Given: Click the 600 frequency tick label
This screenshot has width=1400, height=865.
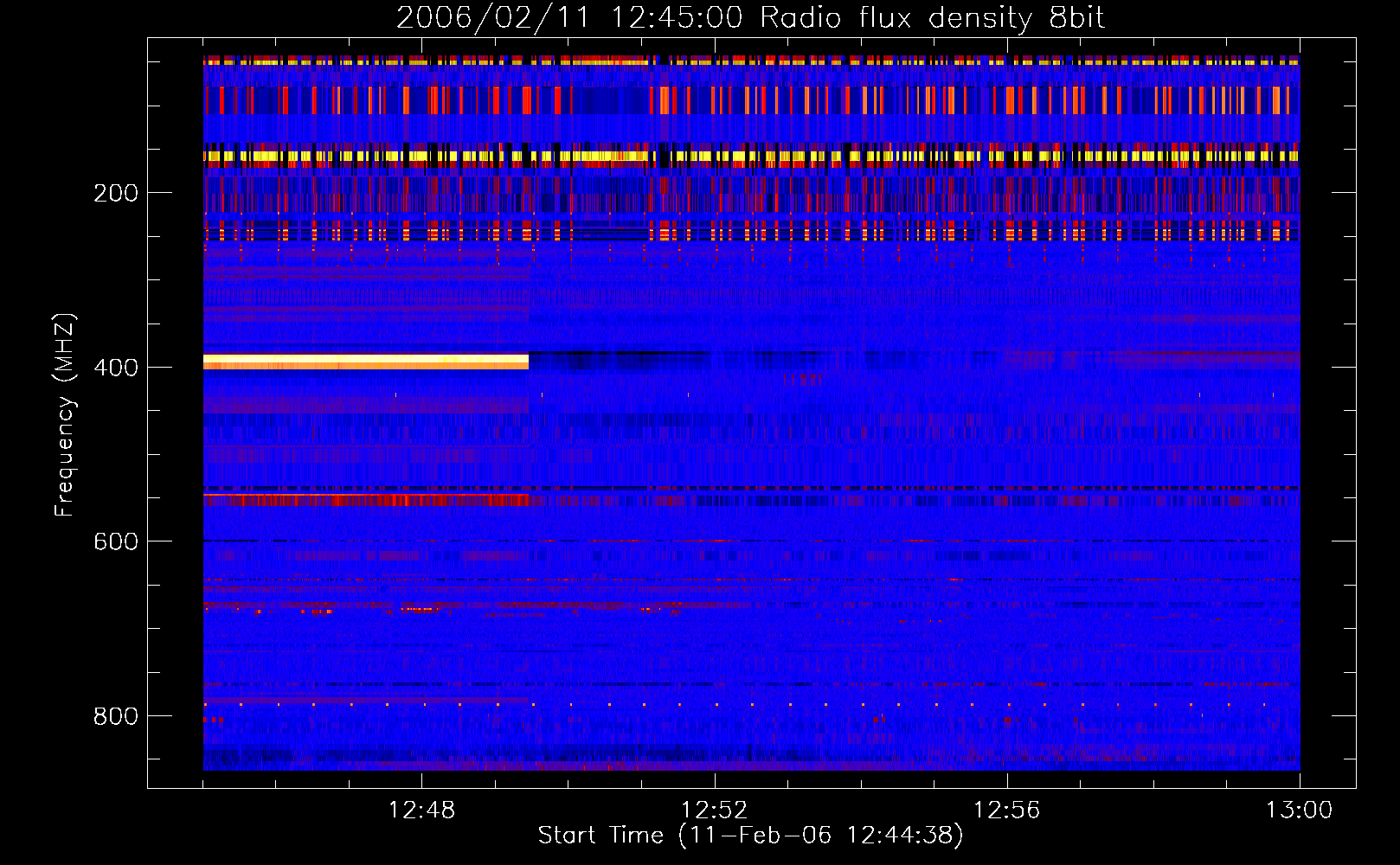Looking at the screenshot, I should tap(116, 541).
